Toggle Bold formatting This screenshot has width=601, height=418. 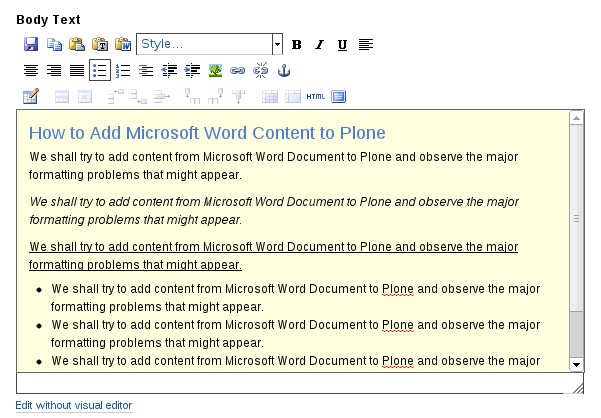click(x=296, y=44)
